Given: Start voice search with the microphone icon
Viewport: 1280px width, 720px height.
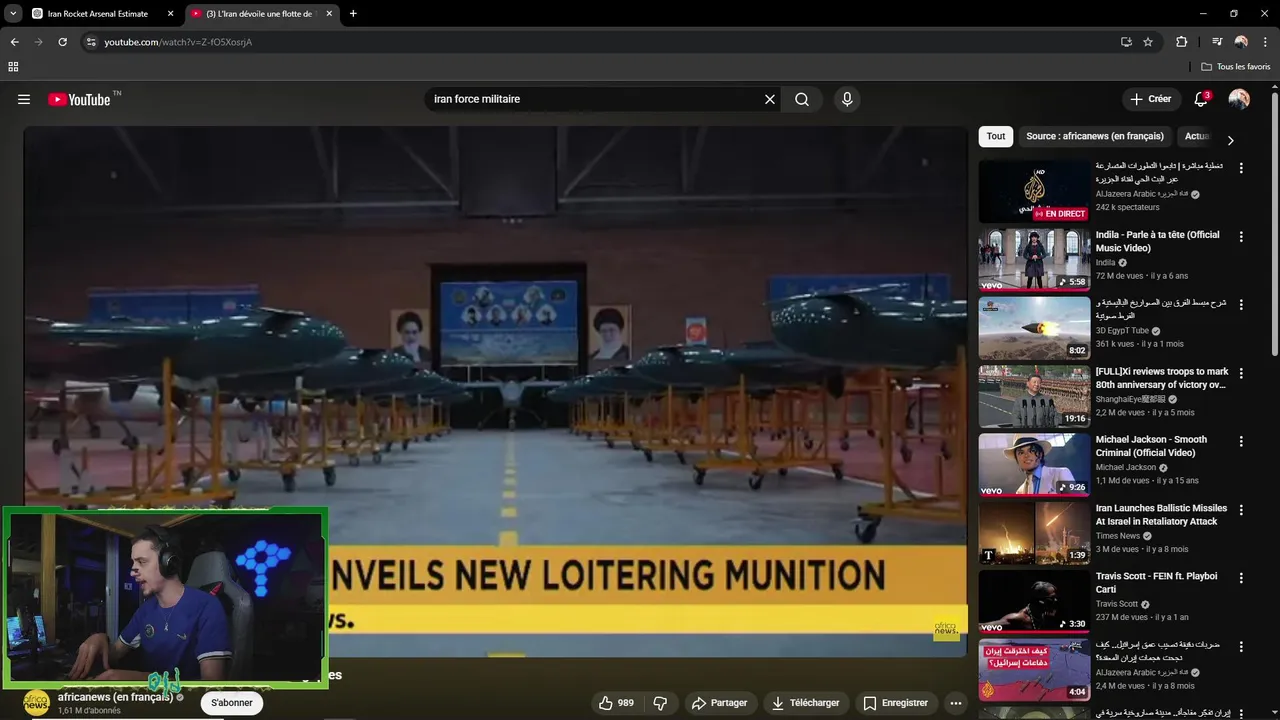Looking at the screenshot, I should pos(847,99).
